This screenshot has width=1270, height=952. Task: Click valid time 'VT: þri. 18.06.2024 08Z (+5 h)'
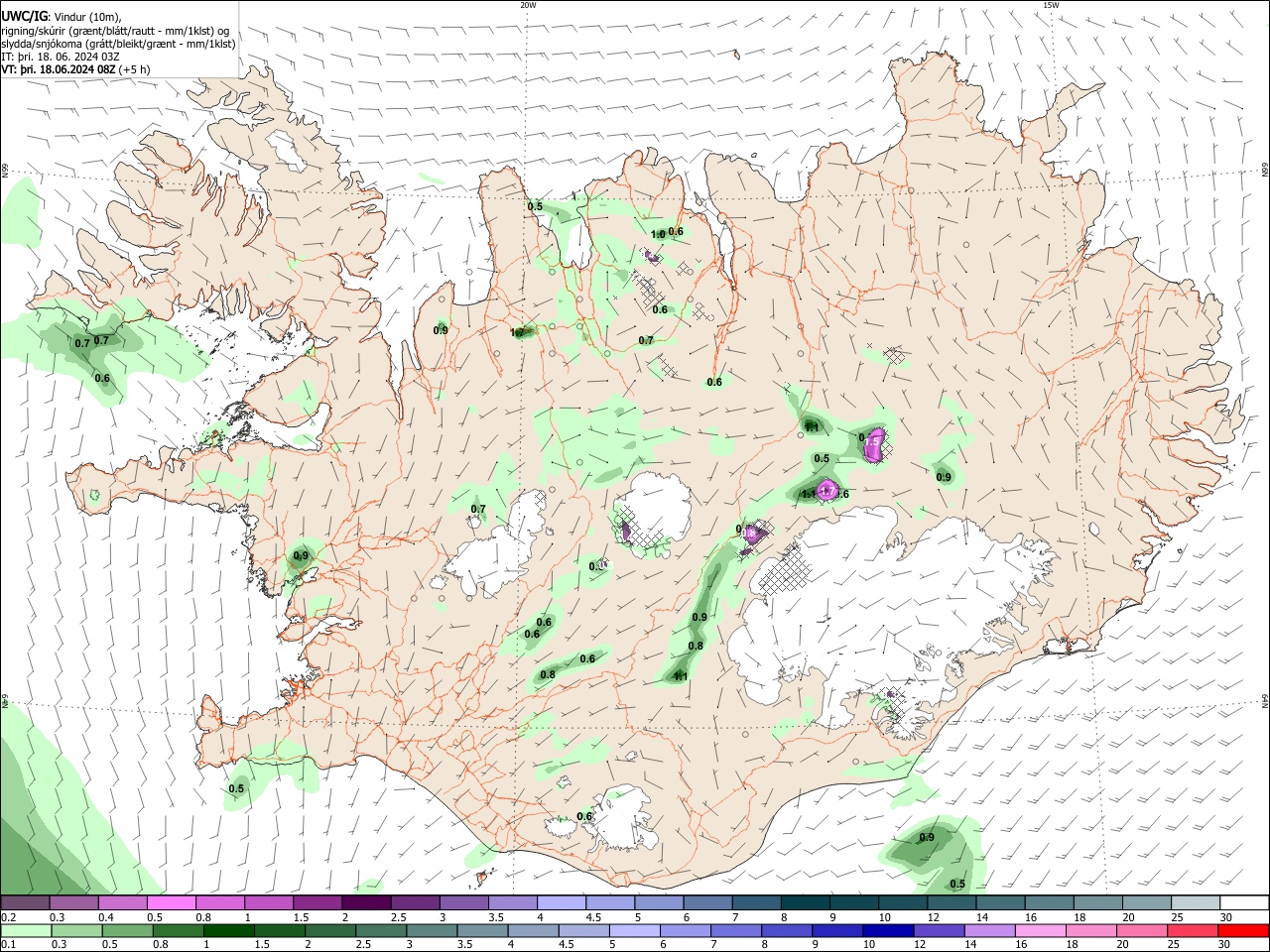tap(75, 69)
